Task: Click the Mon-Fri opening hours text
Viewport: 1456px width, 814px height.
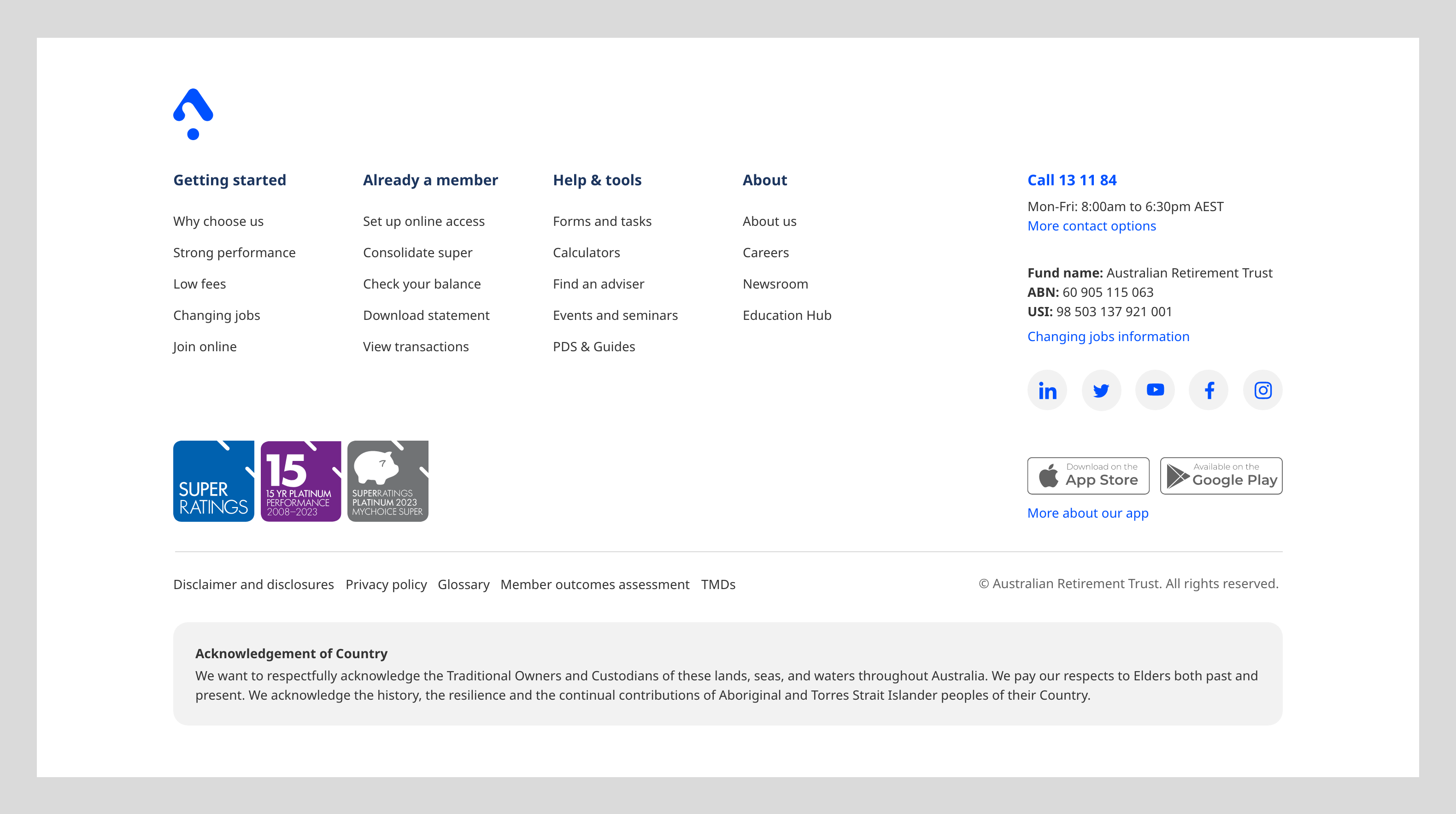Action: tap(1125, 206)
